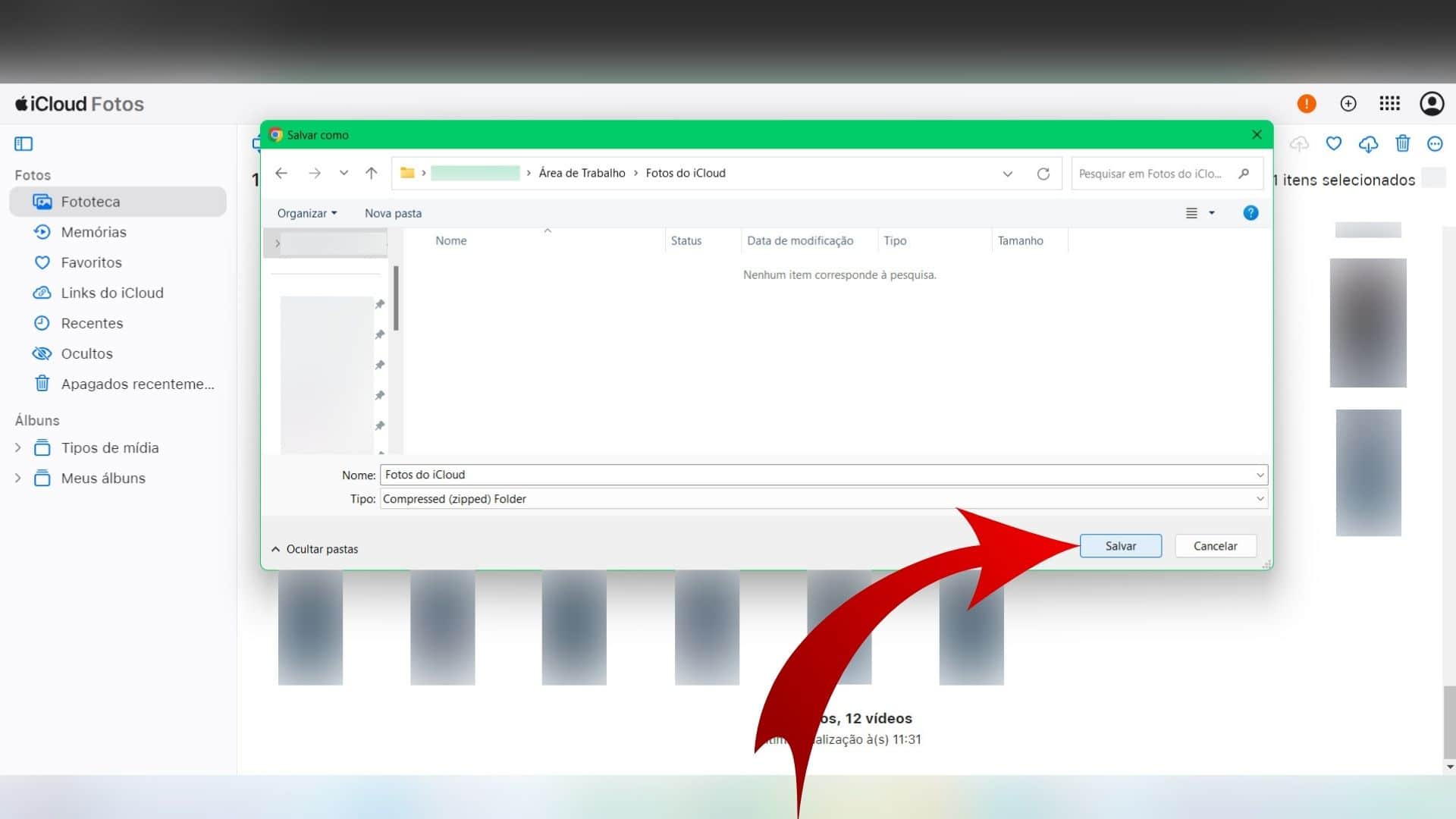Open recent locations dropdown chevron
The image size is (1456, 819).
pos(344,173)
